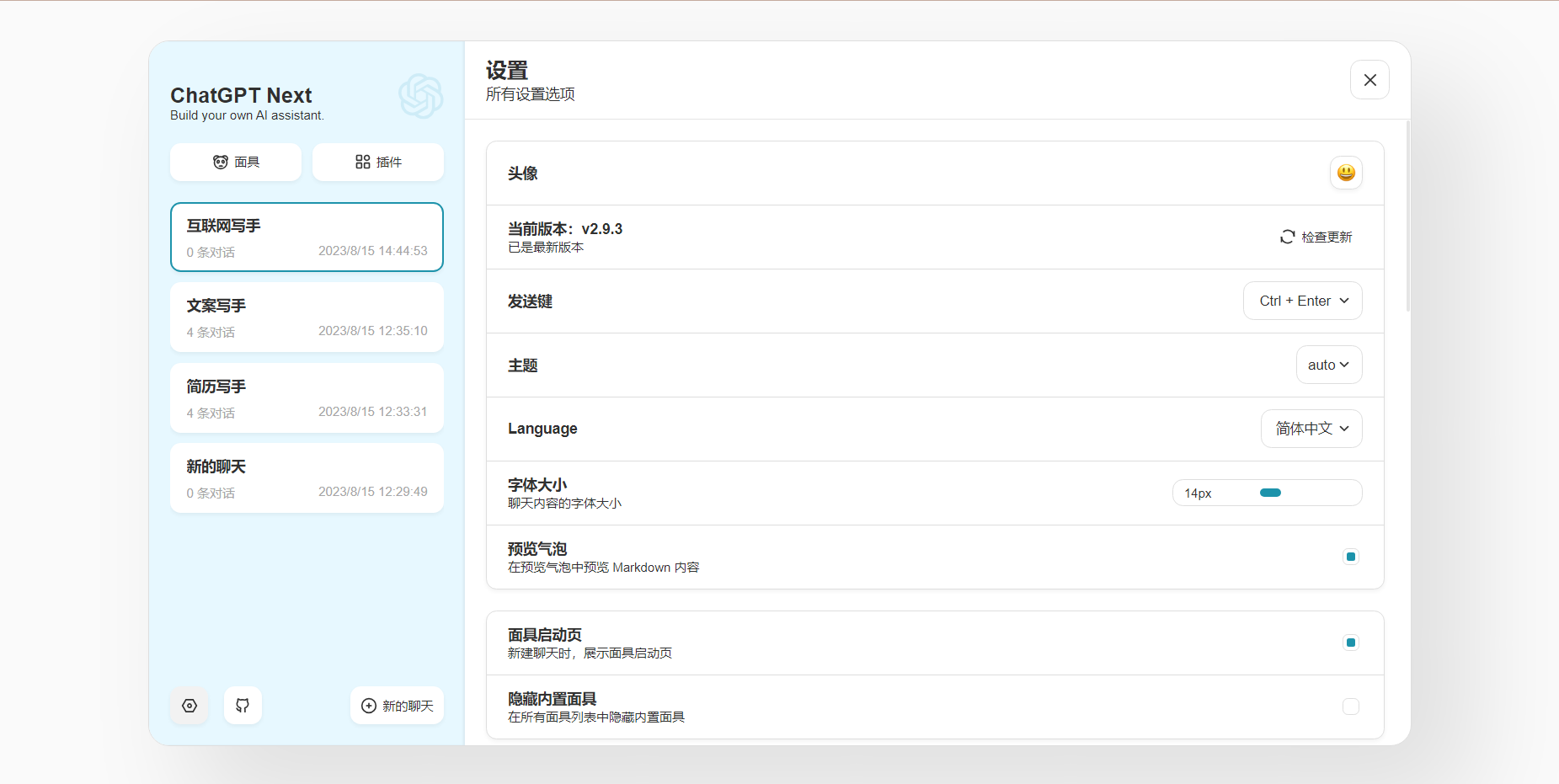Open the 发送键 Ctrl + Enter dropdown

pos(1302,301)
